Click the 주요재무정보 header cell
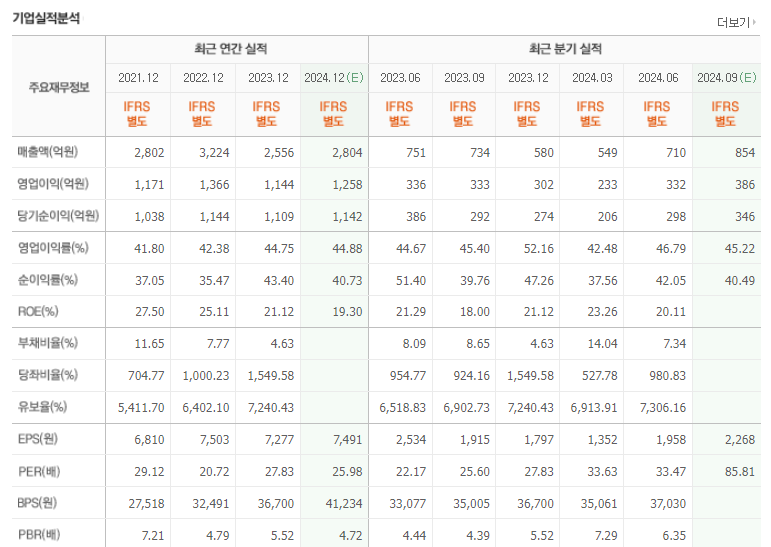 [x=59, y=88]
